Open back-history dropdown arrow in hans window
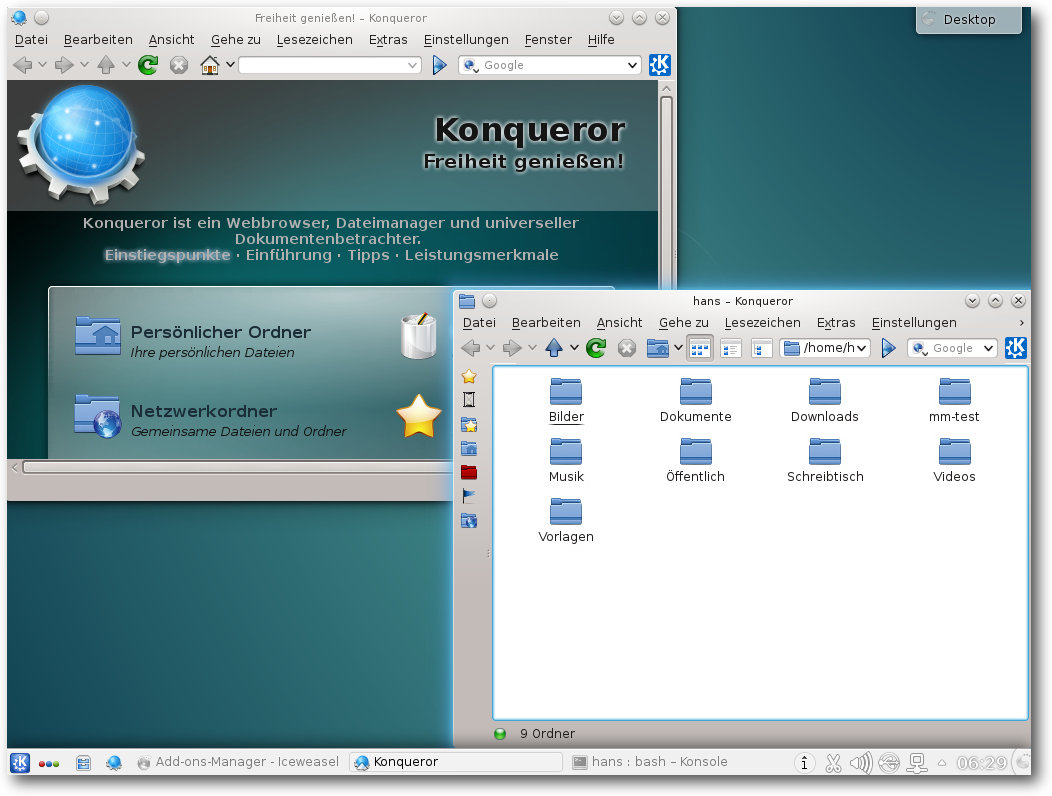 click(x=490, y=348)
